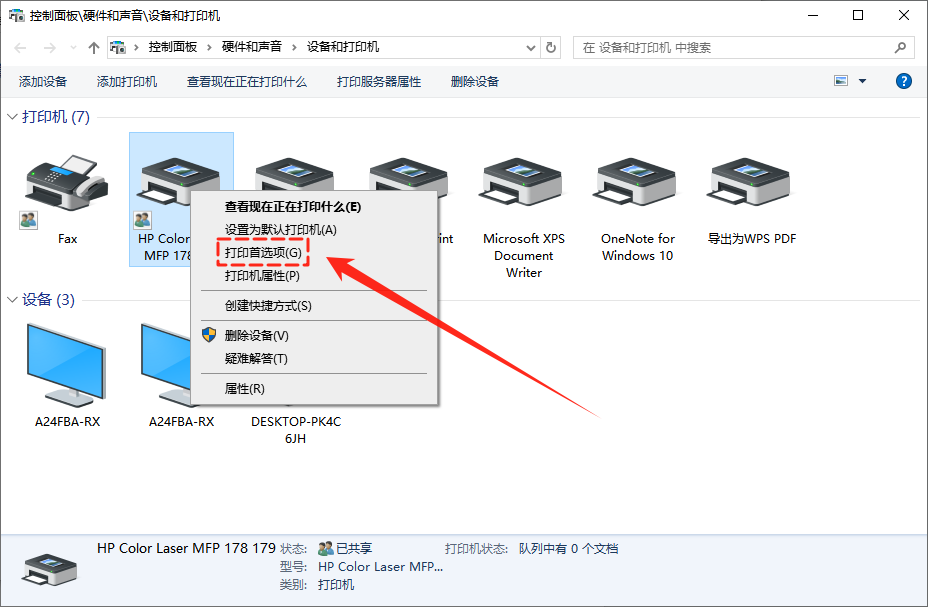This screenshot has height=607, width=928.
Task: Click 添加设备 in the toolbar
Action: 43,82
